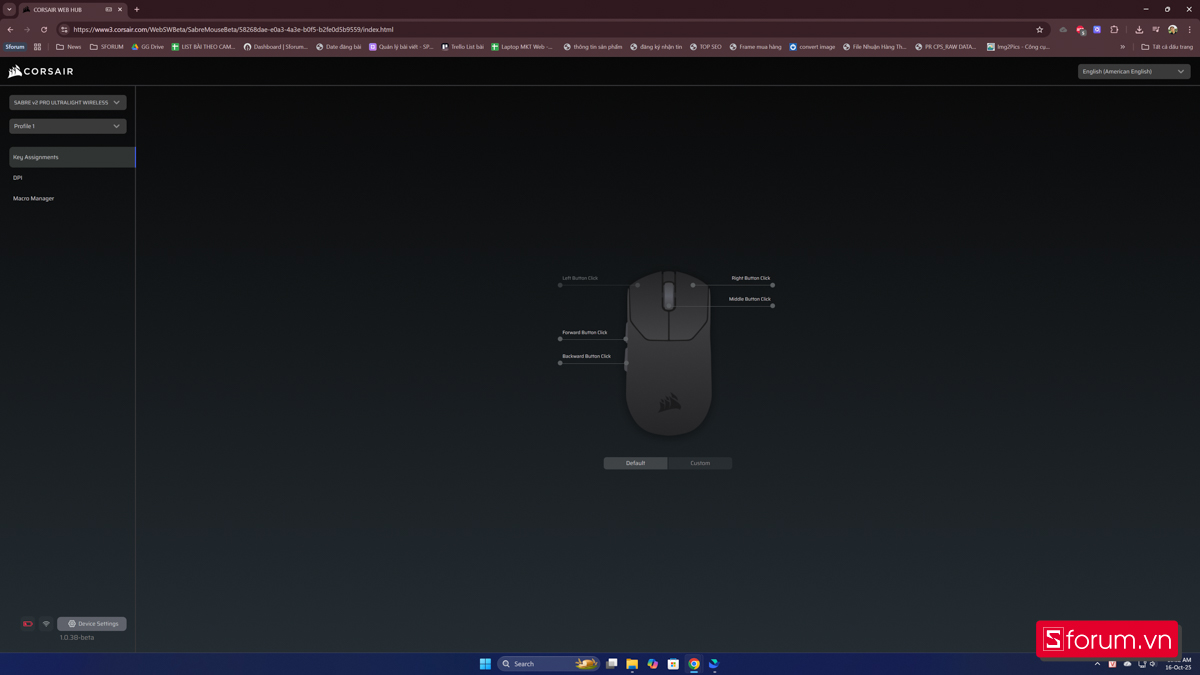Click the Corsair logo in header
The width and height of the screenshot is (1200, 675).
point(41,72)
